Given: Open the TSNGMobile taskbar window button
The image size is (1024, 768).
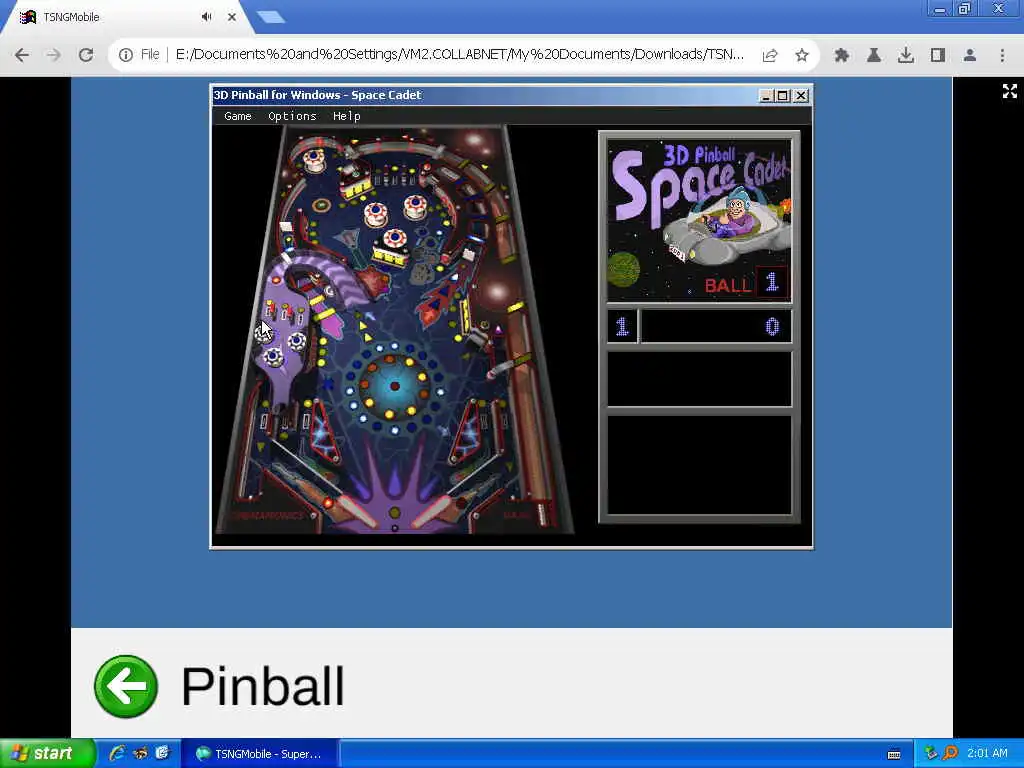Looking at the screenshot, I should (x=259, y=754).
